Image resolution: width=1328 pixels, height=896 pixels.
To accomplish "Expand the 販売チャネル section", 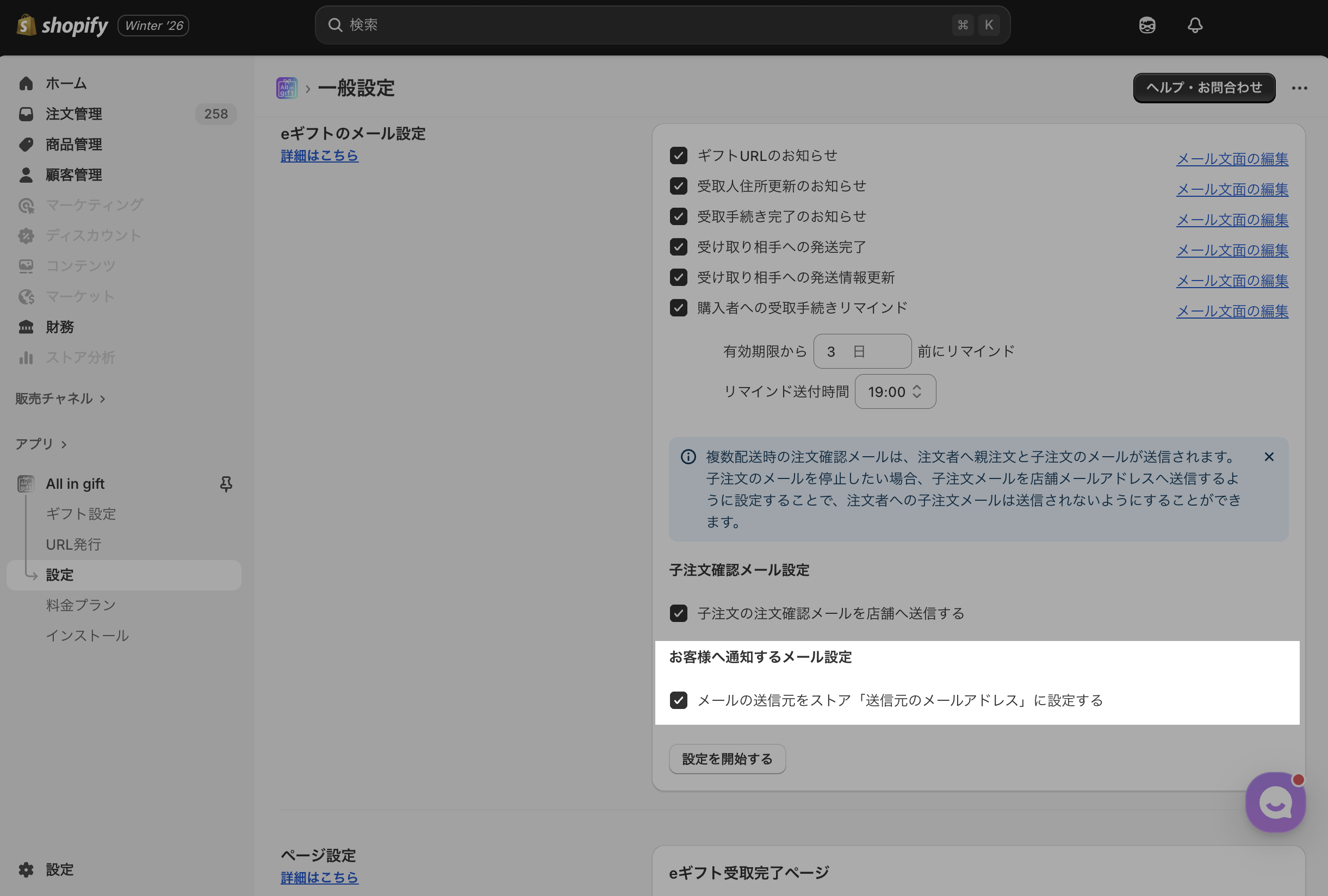I will [x=60, y=399].
